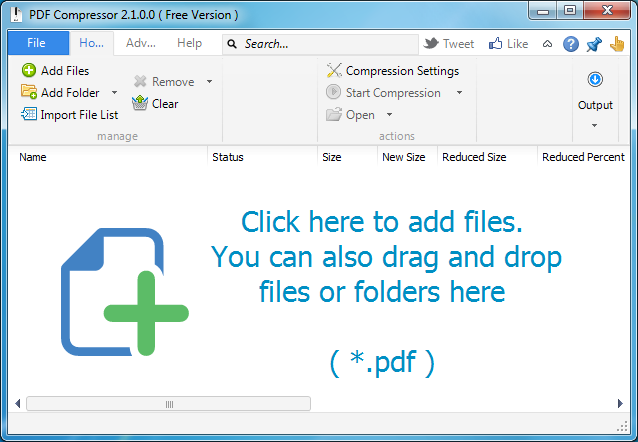638x442 pixels.
Task: Click the Open folder icon
Action: [334, 114]
